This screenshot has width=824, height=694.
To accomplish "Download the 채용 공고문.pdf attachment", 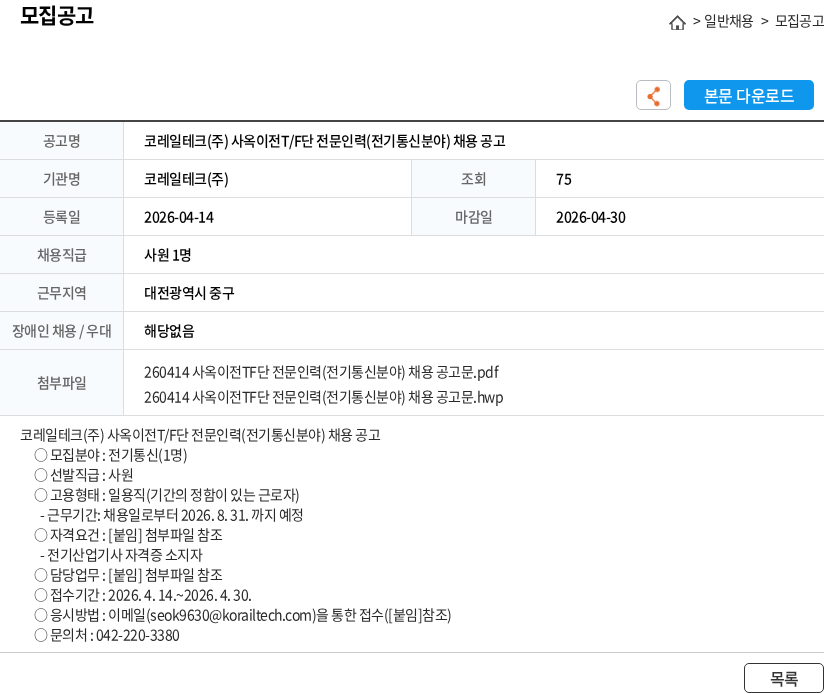I will [321, 372].
